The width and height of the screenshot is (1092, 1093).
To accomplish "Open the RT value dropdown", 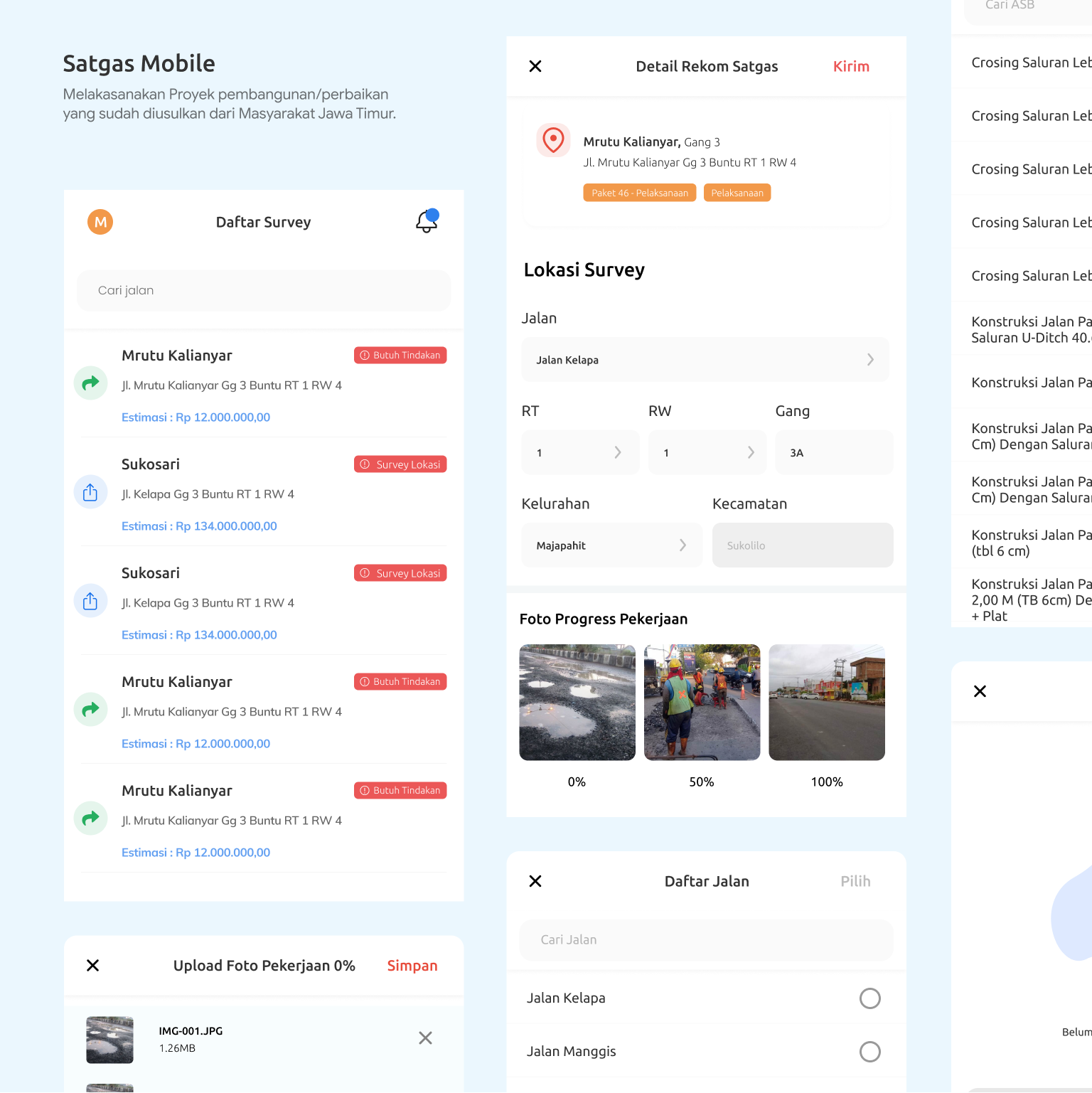I will point(580,452).
